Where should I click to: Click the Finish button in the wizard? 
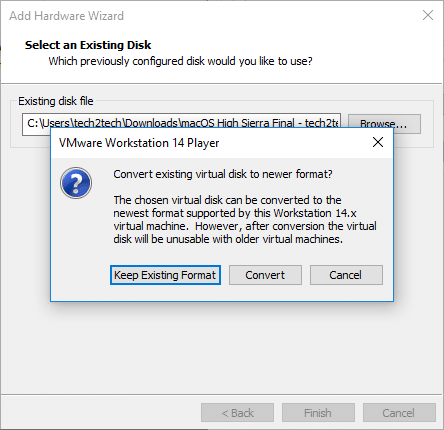tap(318, 413)
